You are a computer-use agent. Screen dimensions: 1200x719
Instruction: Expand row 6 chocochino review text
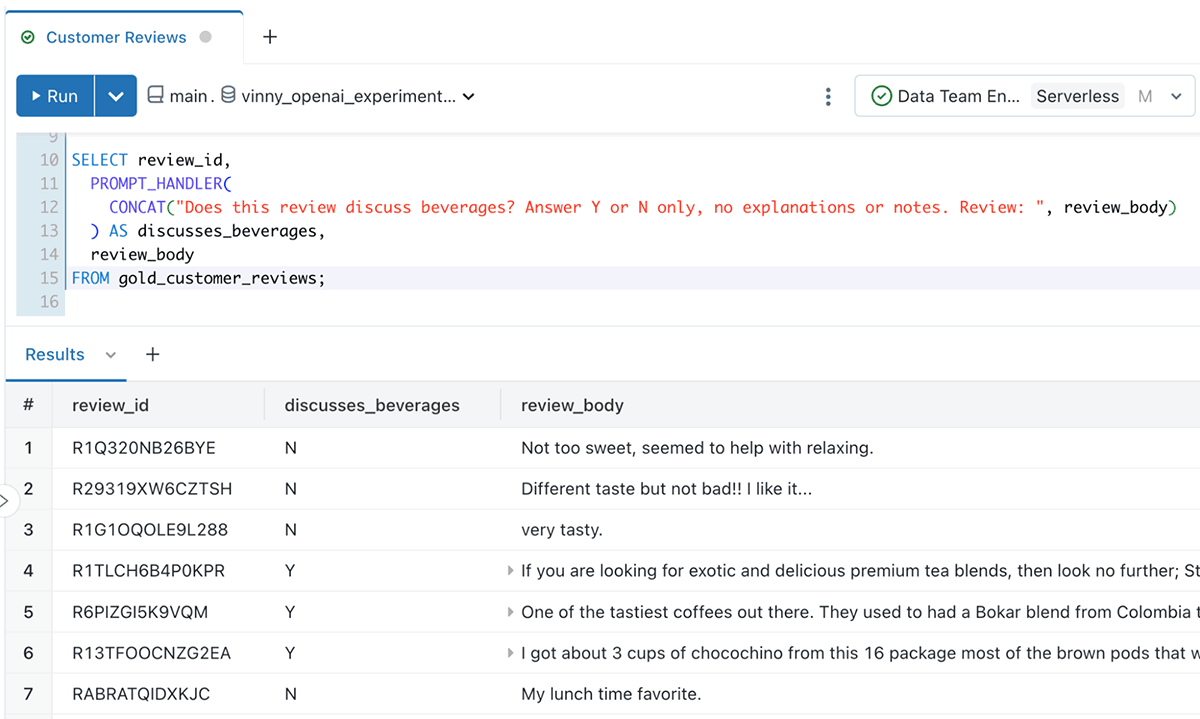[x=510, y=653]
